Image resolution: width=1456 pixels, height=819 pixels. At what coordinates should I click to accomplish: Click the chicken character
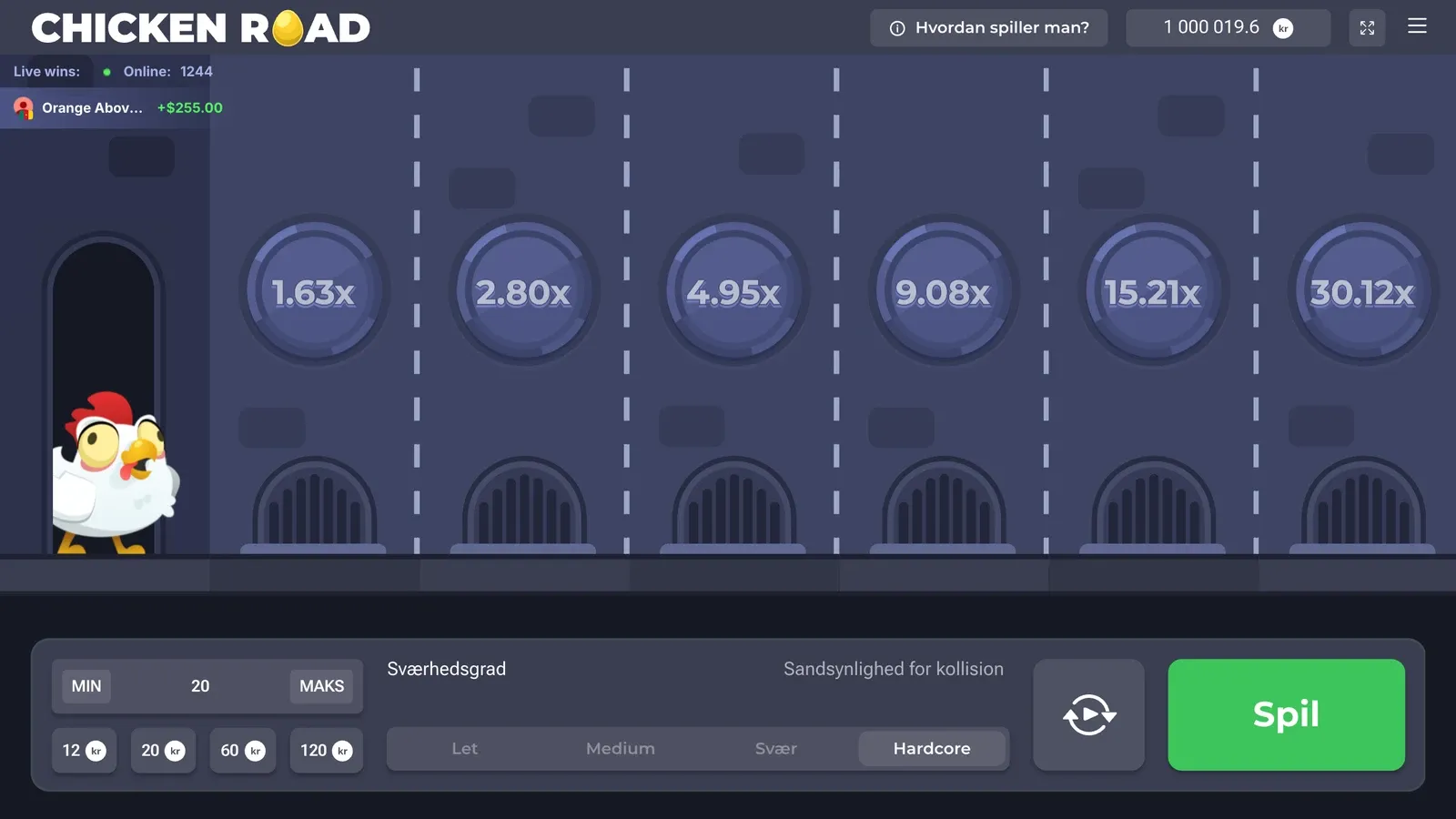(116, 473)
